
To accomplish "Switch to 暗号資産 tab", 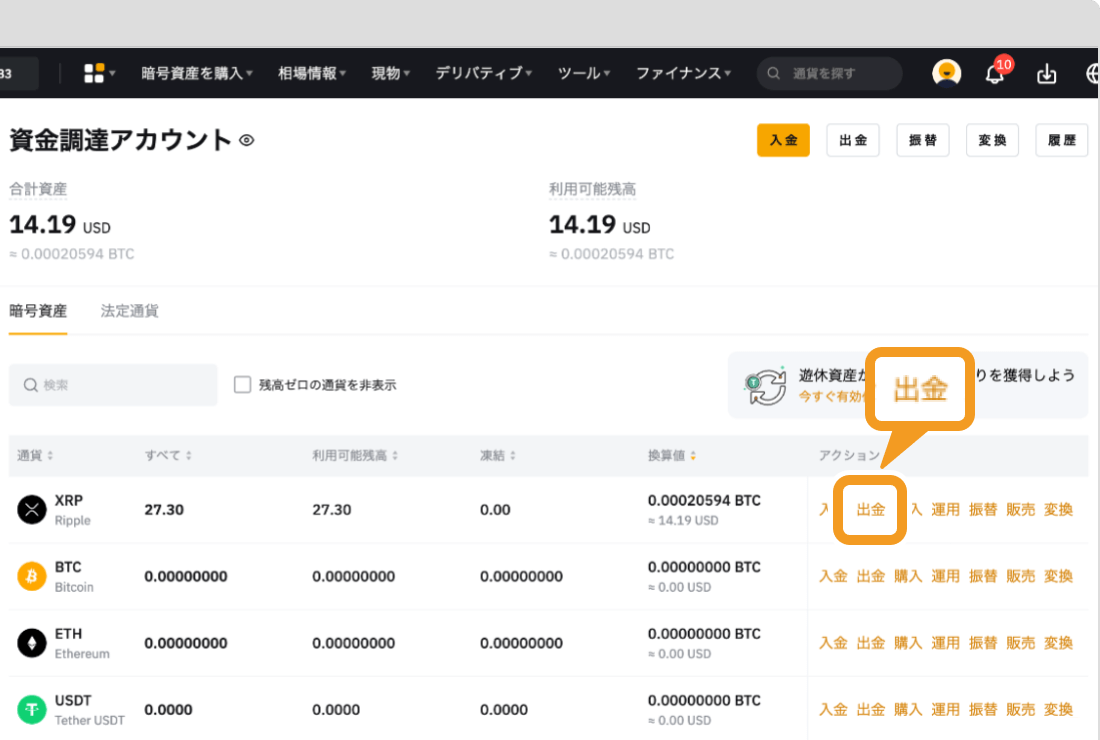I will click(x=38, y=311).
